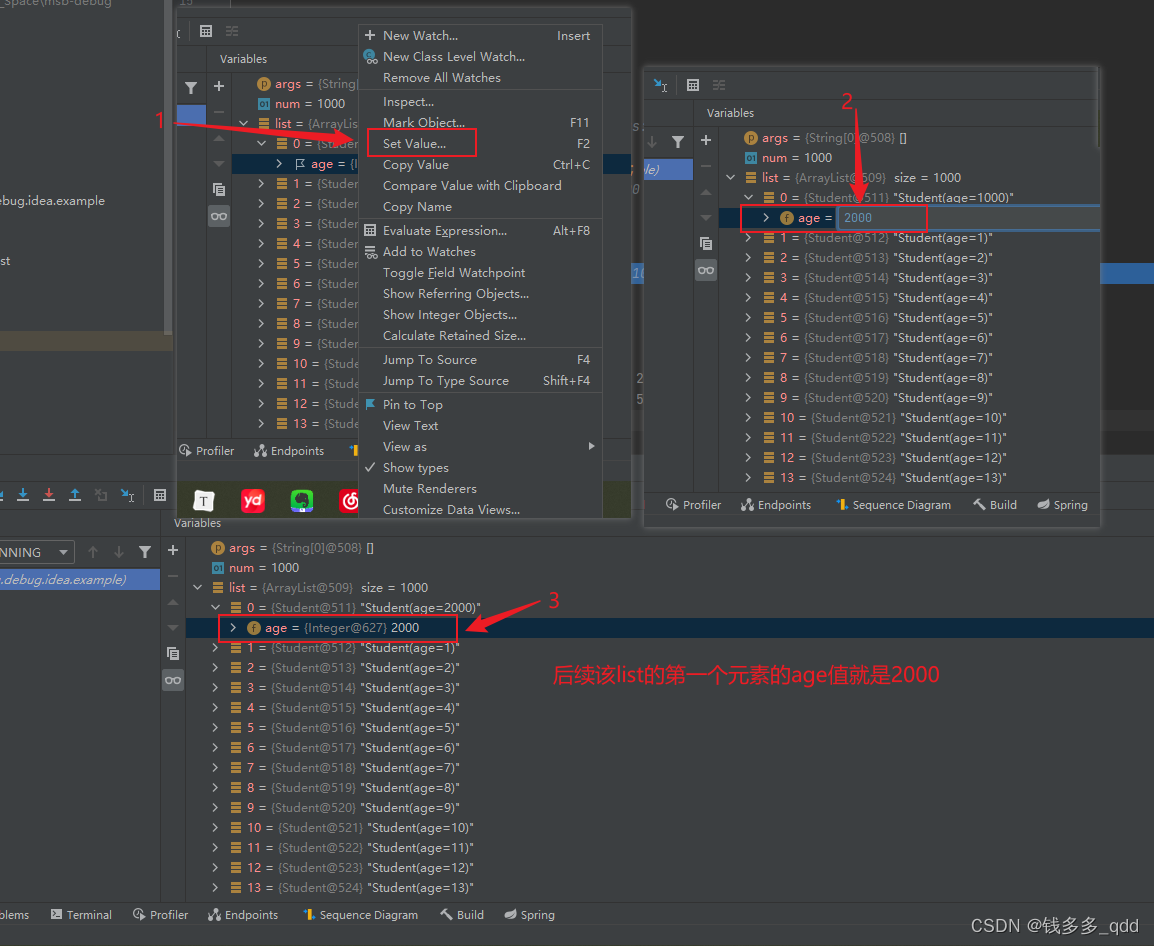Image resolution: width=1154 pixels, height=946 pixels.
Task: Toggle glasses watches icon in right panel
Action: pyautogui.click(x=706, y=270)
